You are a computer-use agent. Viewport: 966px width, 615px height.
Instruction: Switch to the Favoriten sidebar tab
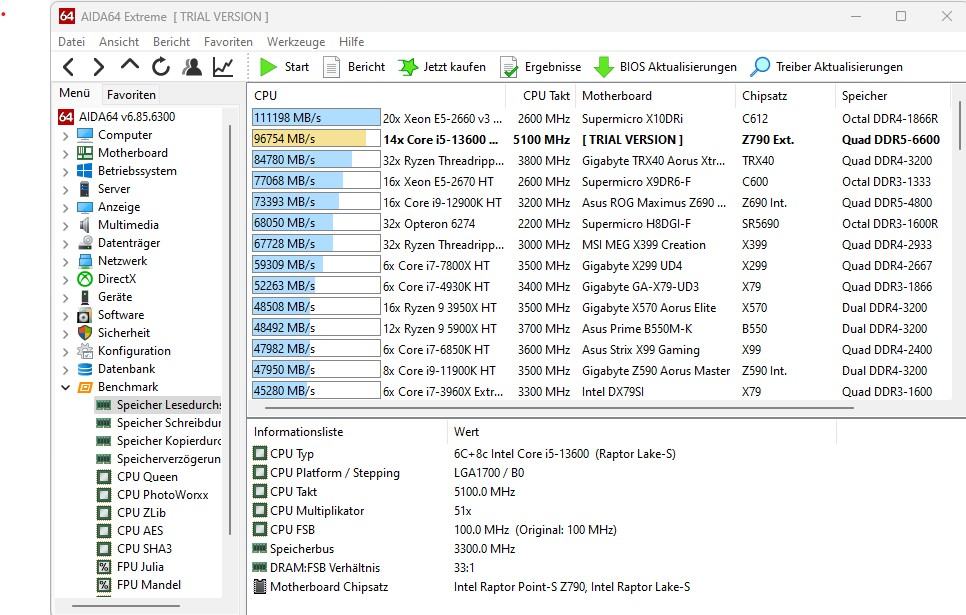click(x=131, y=95)
